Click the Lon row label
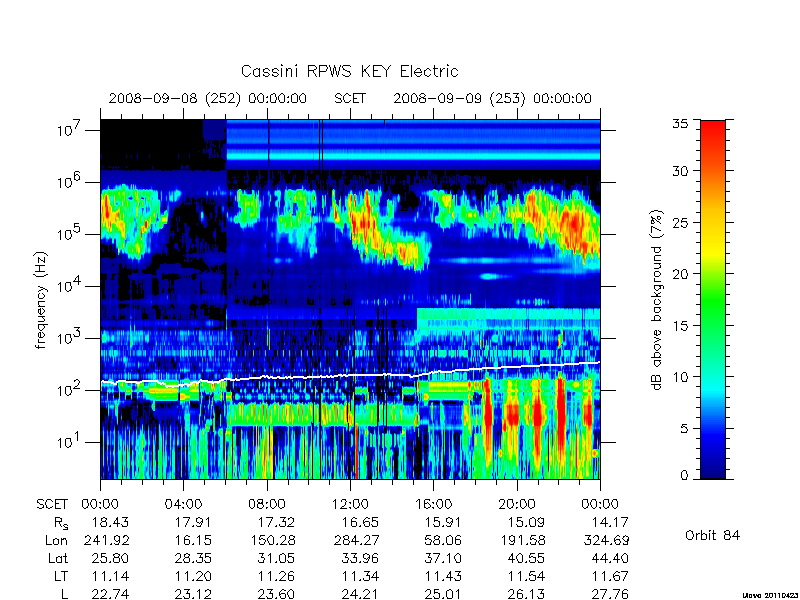800x600 pixels. click(x=57, y=540)
